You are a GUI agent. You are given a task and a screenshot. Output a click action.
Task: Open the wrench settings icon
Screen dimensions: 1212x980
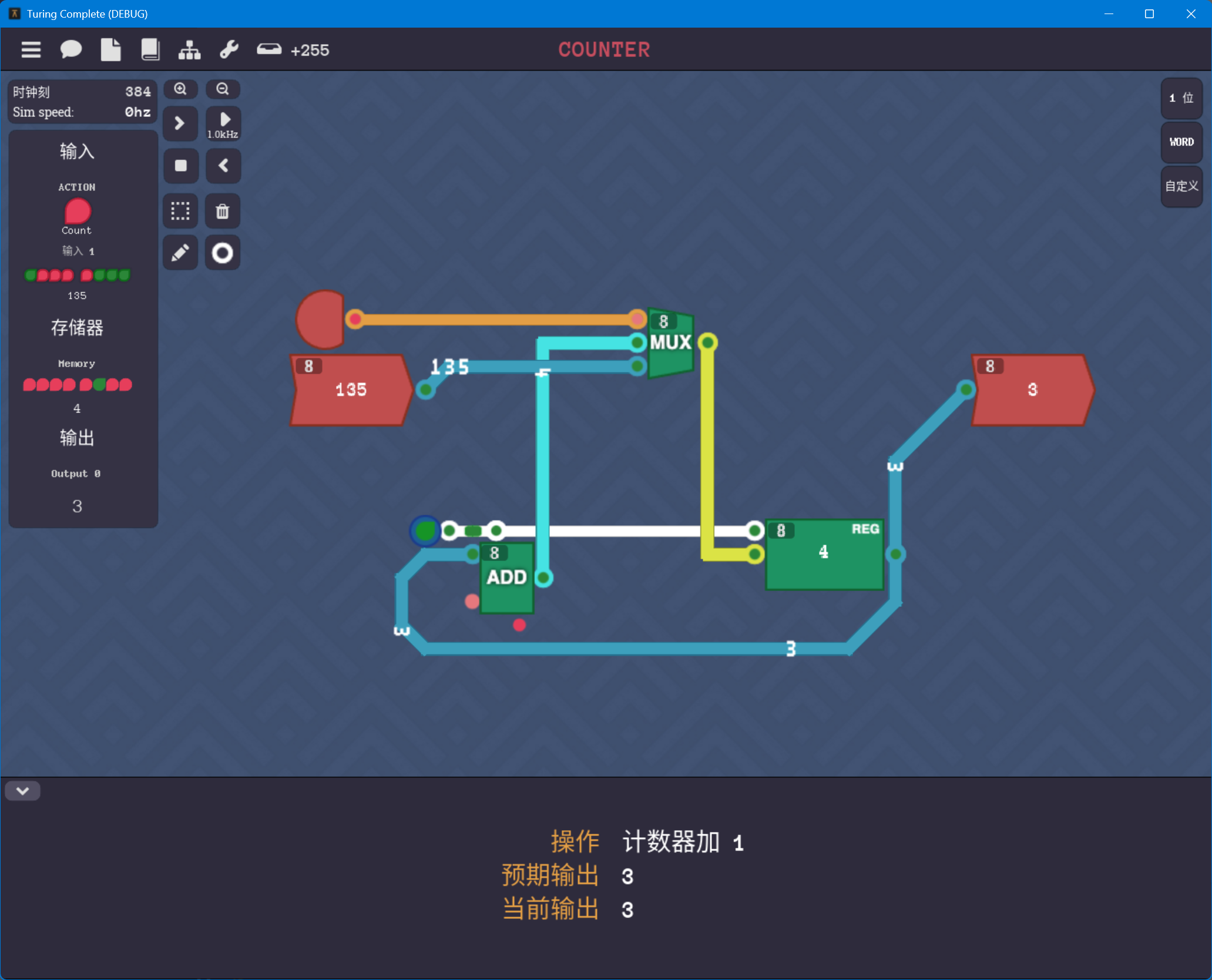tap(229, 50)
